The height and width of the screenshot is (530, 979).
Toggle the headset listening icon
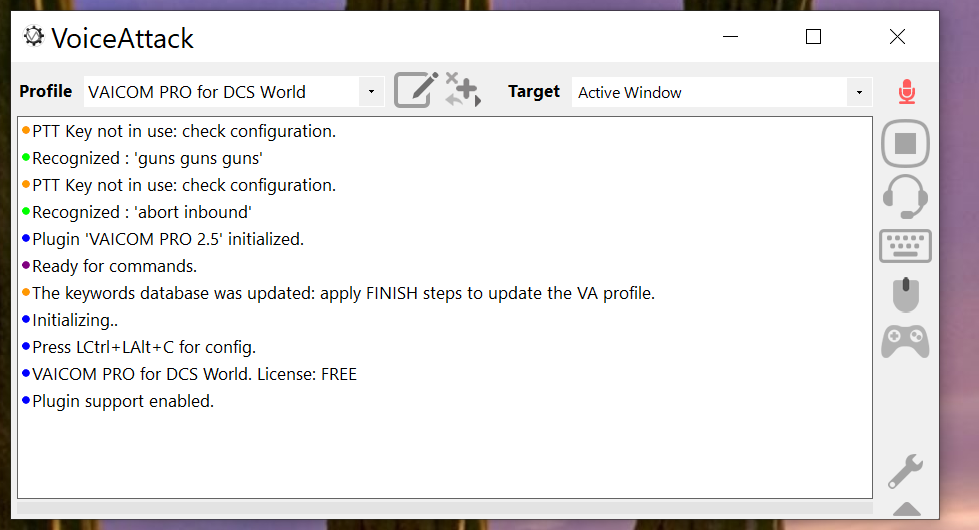pos(905,196)
